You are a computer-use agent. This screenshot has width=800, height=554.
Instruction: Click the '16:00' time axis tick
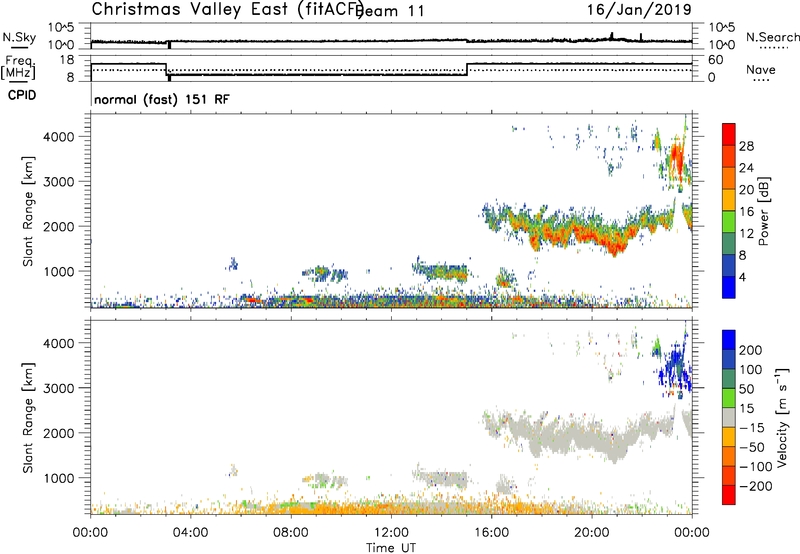[491, 533]
